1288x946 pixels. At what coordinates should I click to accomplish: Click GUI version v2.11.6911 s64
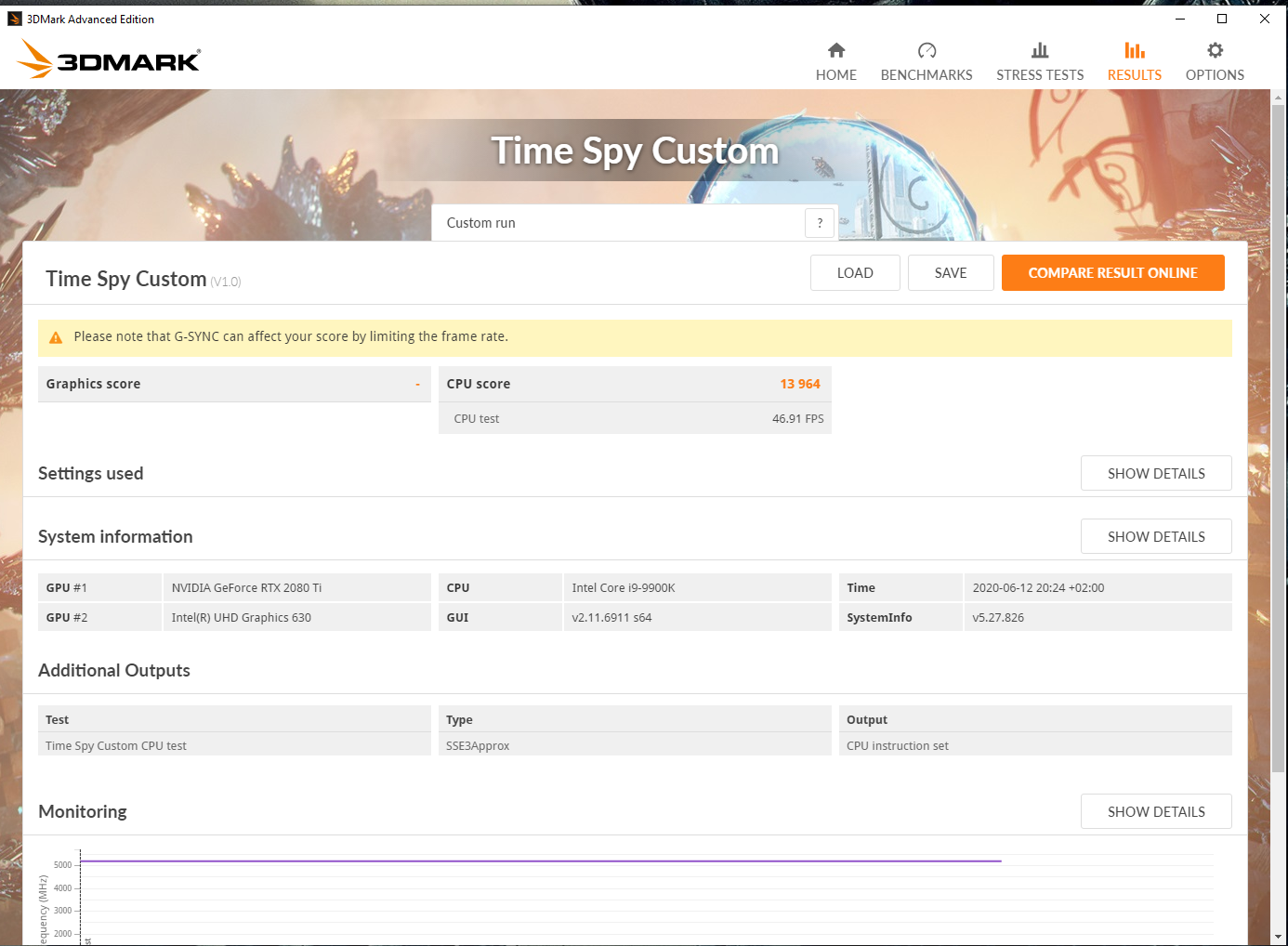611,618
